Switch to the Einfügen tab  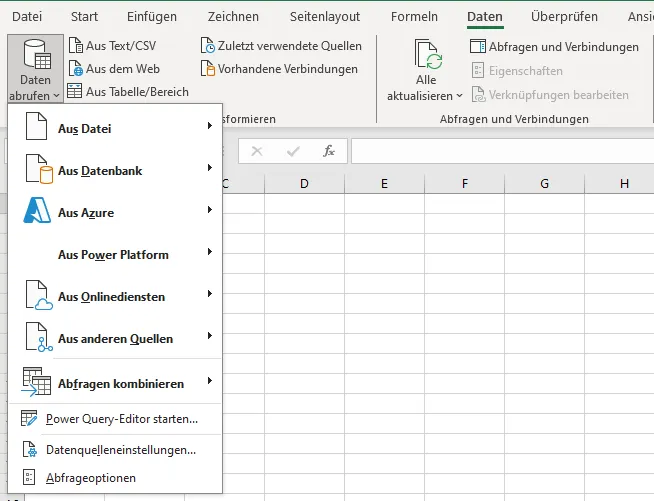(152, 17)
